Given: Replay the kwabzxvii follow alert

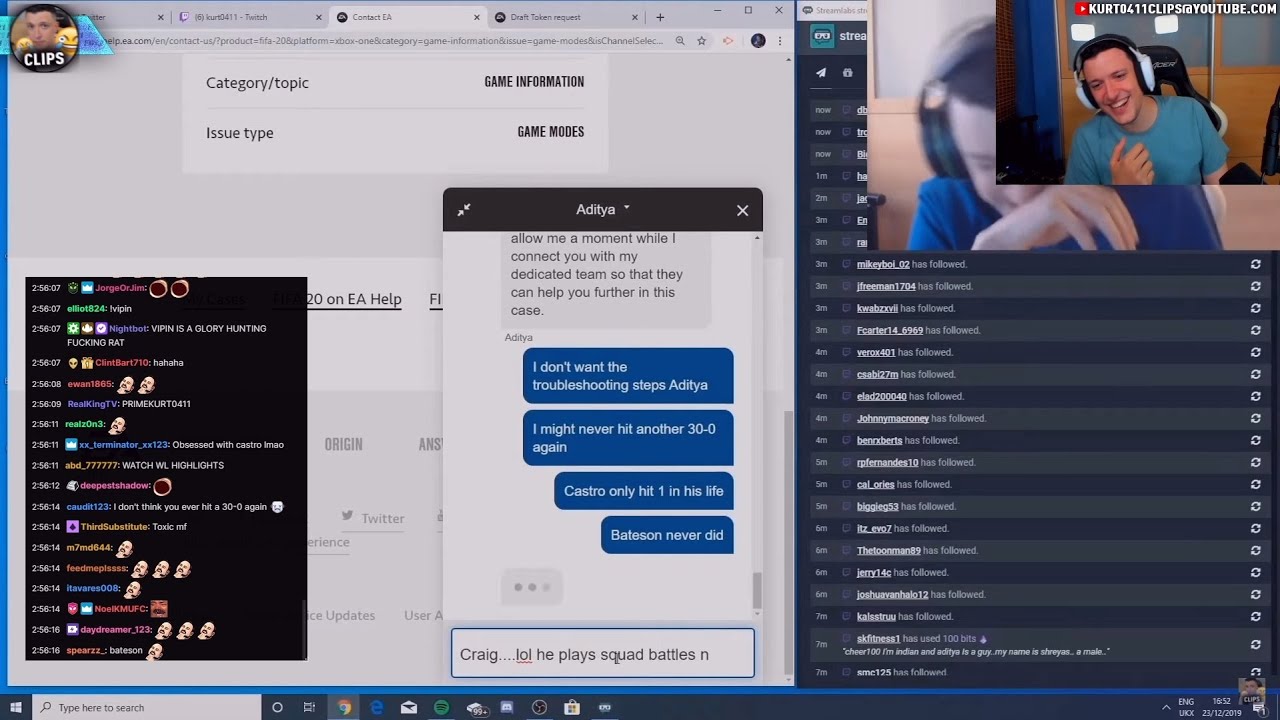Looking at the screenshot, I should [x=1255, y=308].
